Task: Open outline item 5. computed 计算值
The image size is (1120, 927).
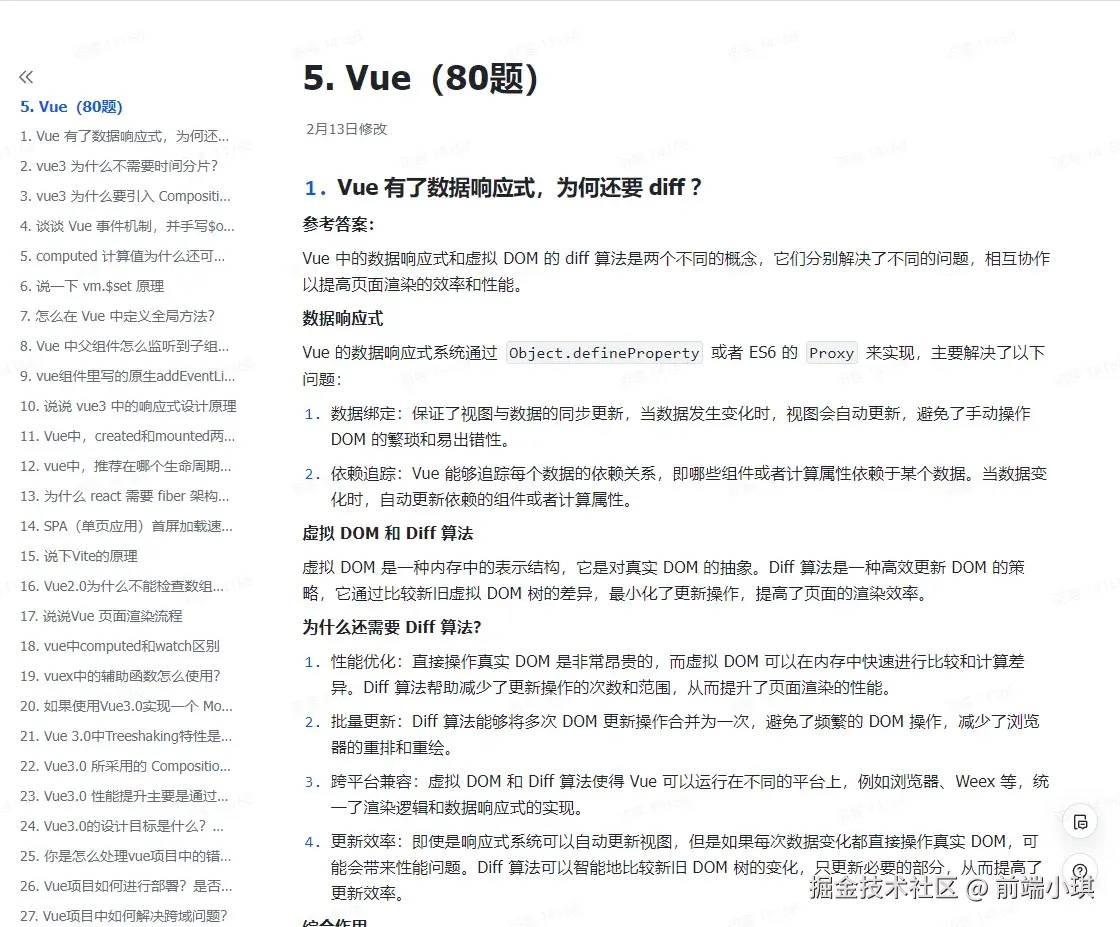Action: click(122, 256)
